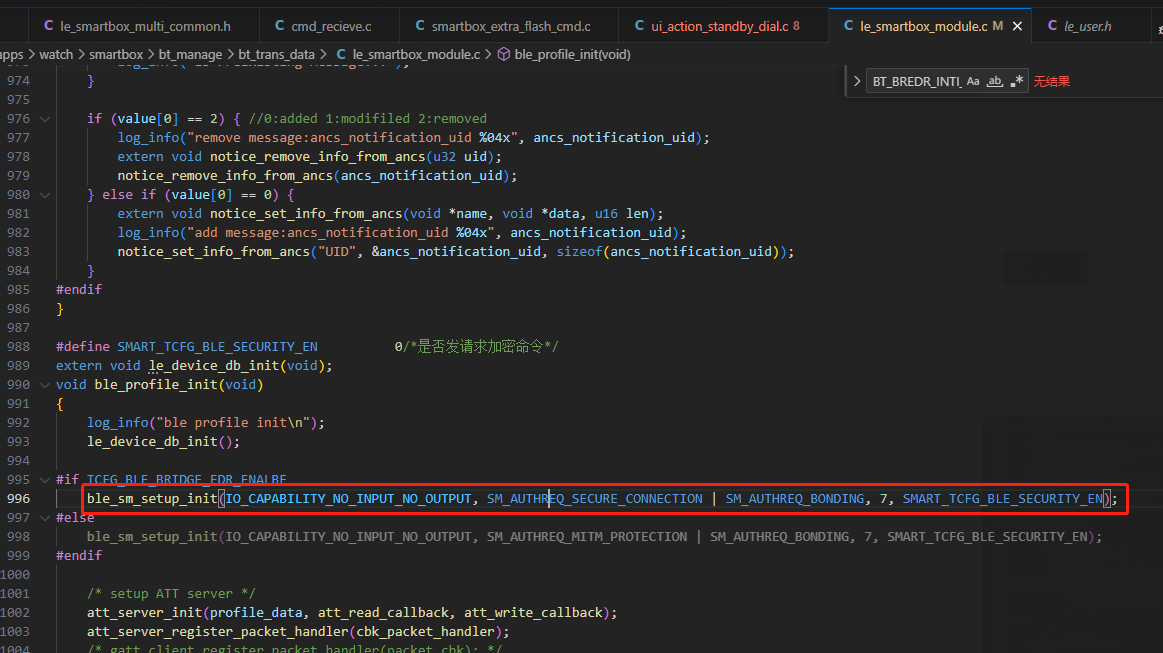Image resolution: width=1163 pixels, height=653 pixels.
Task: Toggle Match Whole Word option
Action: (x=995, y=82)
